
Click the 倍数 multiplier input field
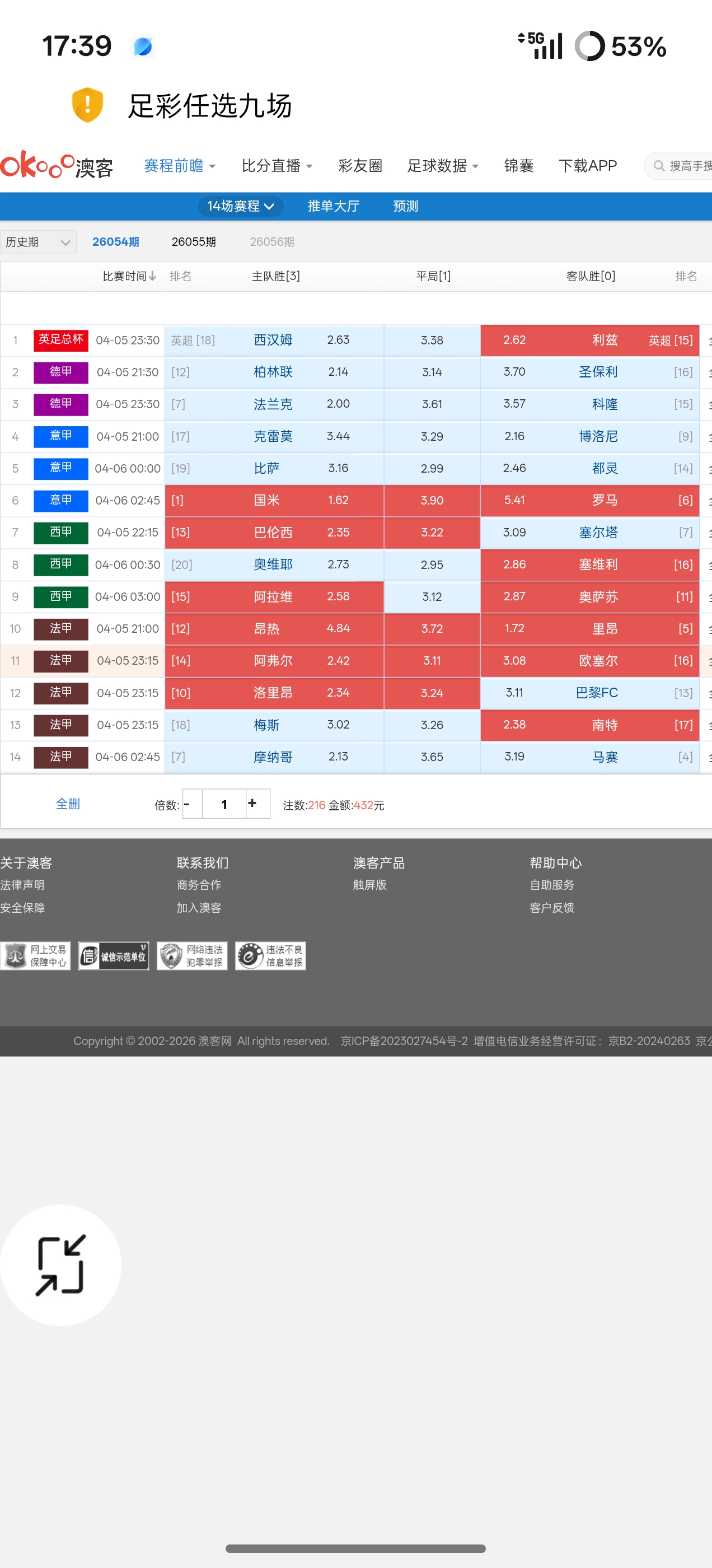(x=224, y=804)
